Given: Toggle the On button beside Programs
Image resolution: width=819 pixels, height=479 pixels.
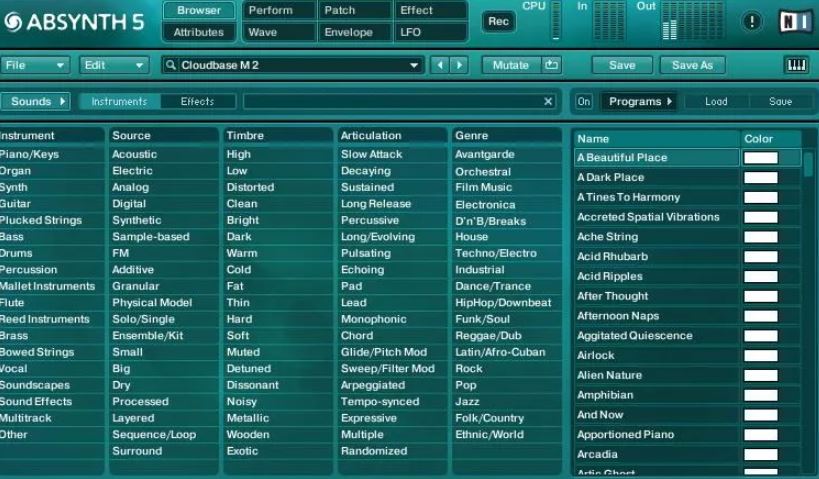Looking at the screenshot, I should pos(583,101).
